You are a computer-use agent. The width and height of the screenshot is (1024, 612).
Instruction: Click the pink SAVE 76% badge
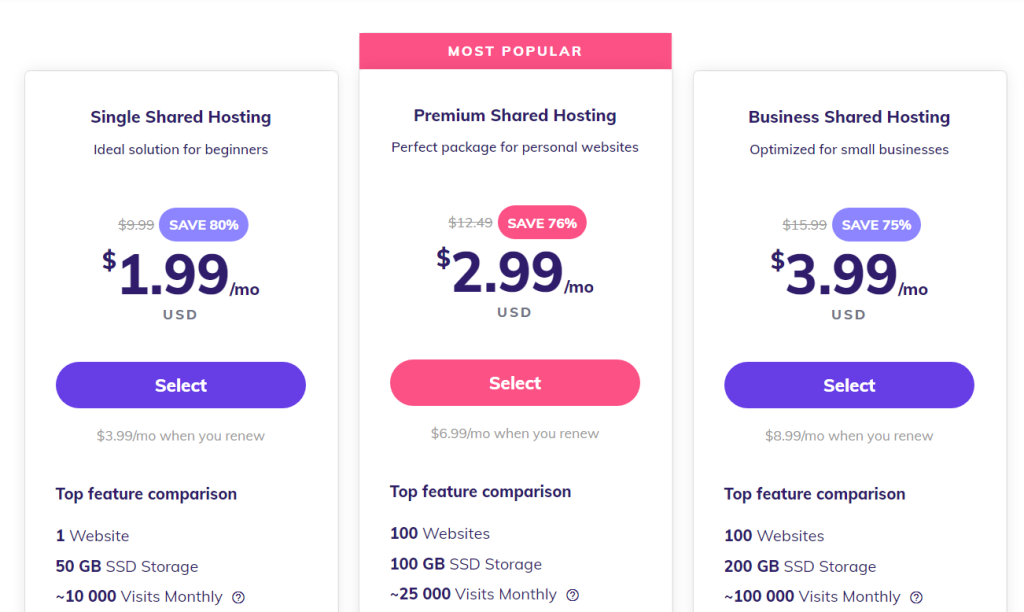tap(542, 223)
